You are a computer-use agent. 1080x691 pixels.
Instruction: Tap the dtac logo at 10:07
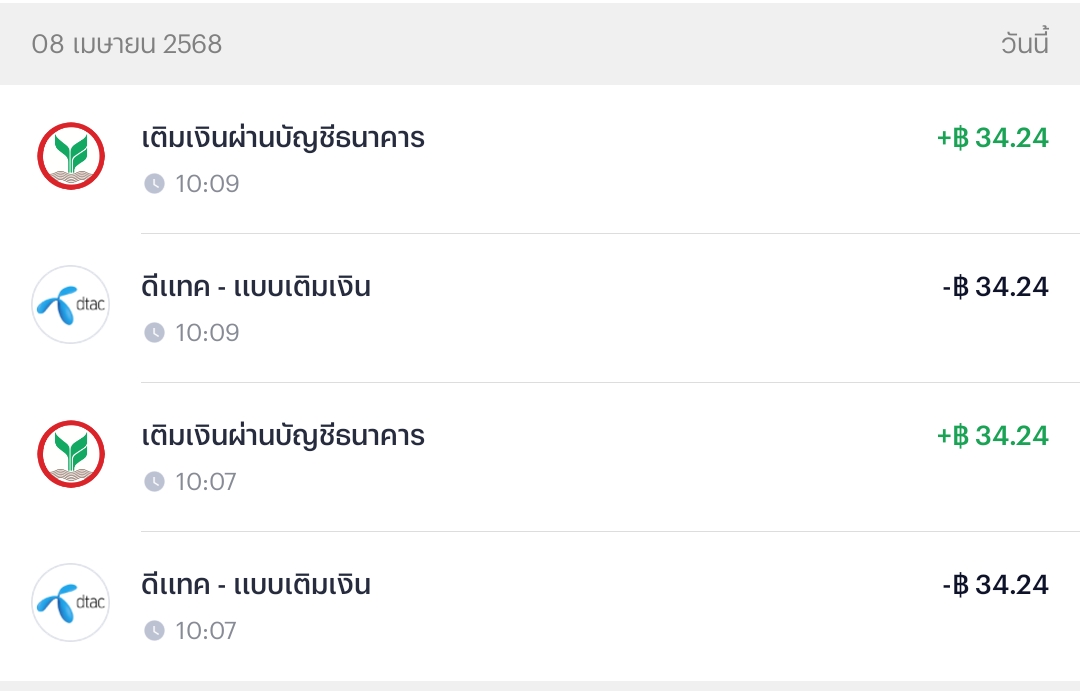click(71, 603)
